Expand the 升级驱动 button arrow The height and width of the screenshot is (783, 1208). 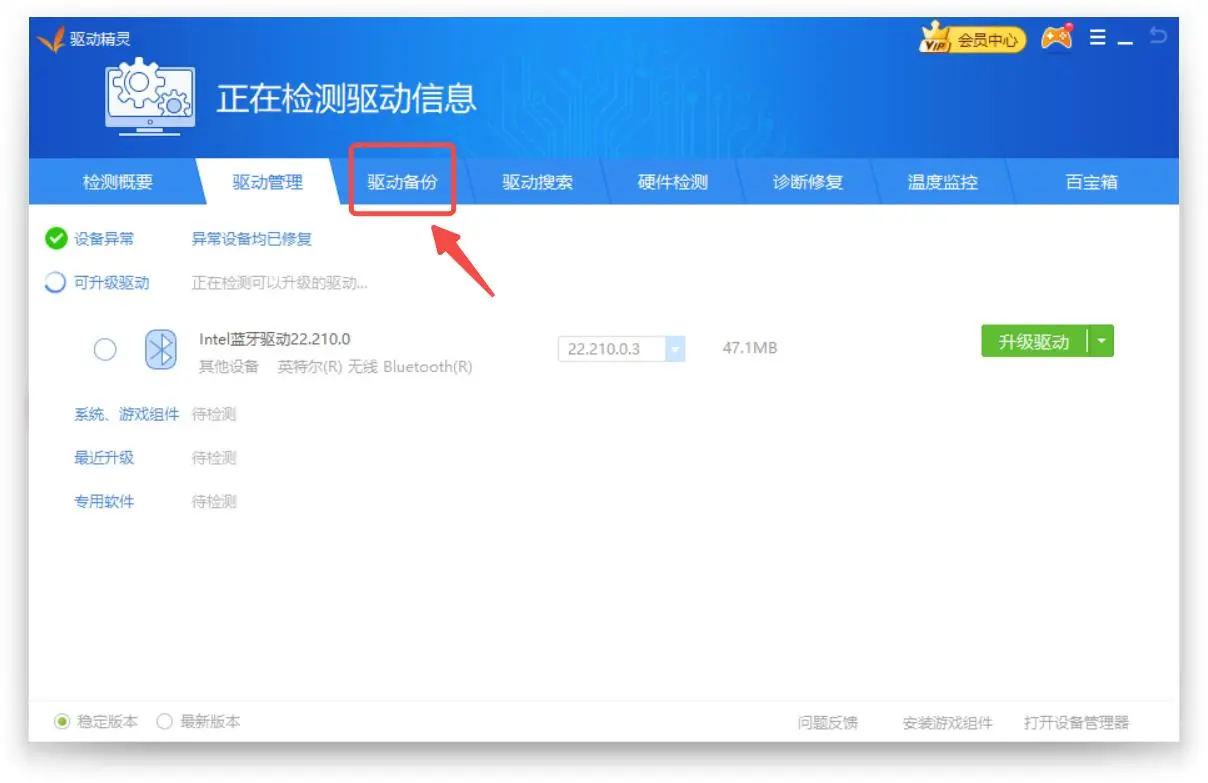pos(1101,341)
